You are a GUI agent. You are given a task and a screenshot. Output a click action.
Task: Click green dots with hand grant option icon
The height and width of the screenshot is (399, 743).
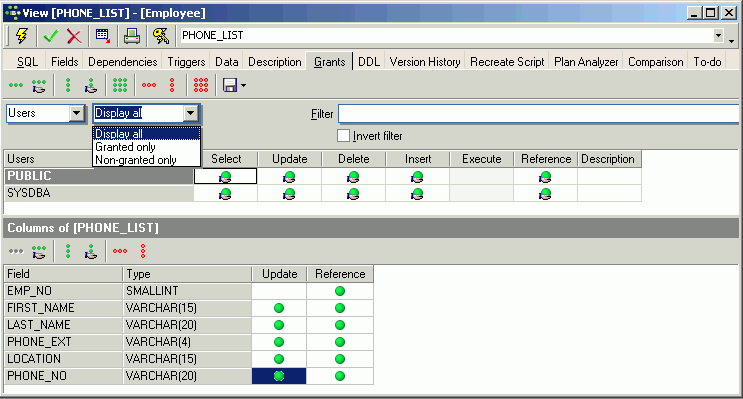pos(39,86)
